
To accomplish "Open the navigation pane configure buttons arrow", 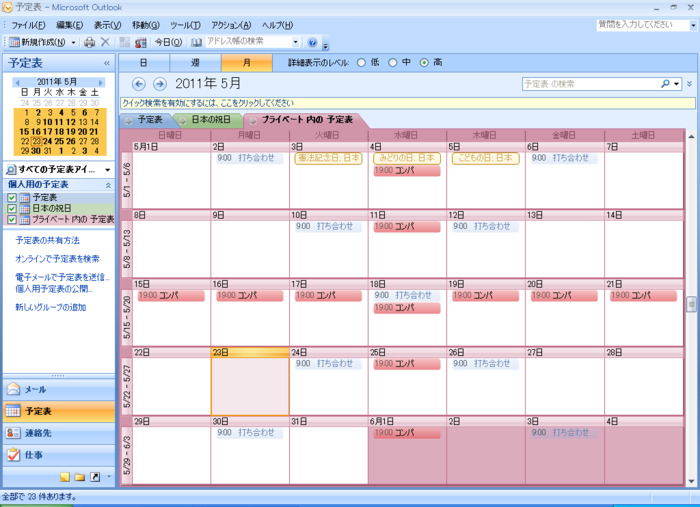I will point(108,477).
